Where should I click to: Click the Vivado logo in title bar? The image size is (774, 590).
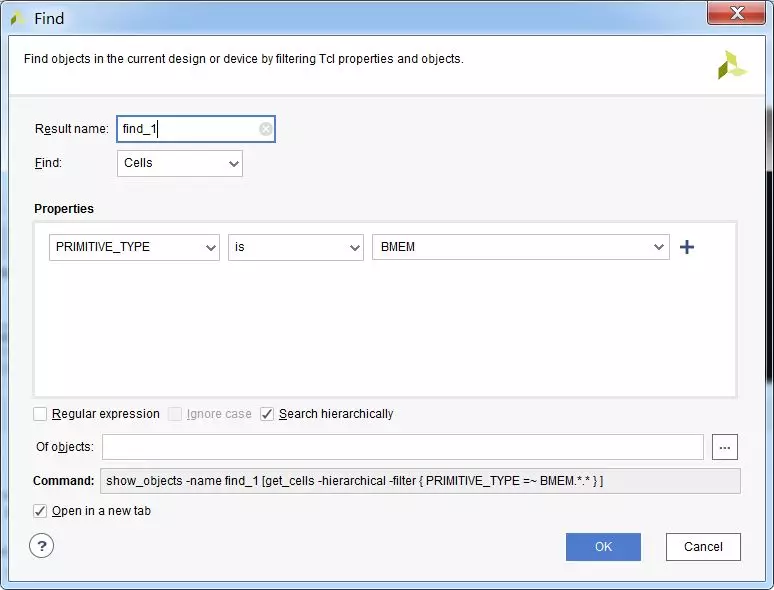pyautogui.click(x=18, y=18)
